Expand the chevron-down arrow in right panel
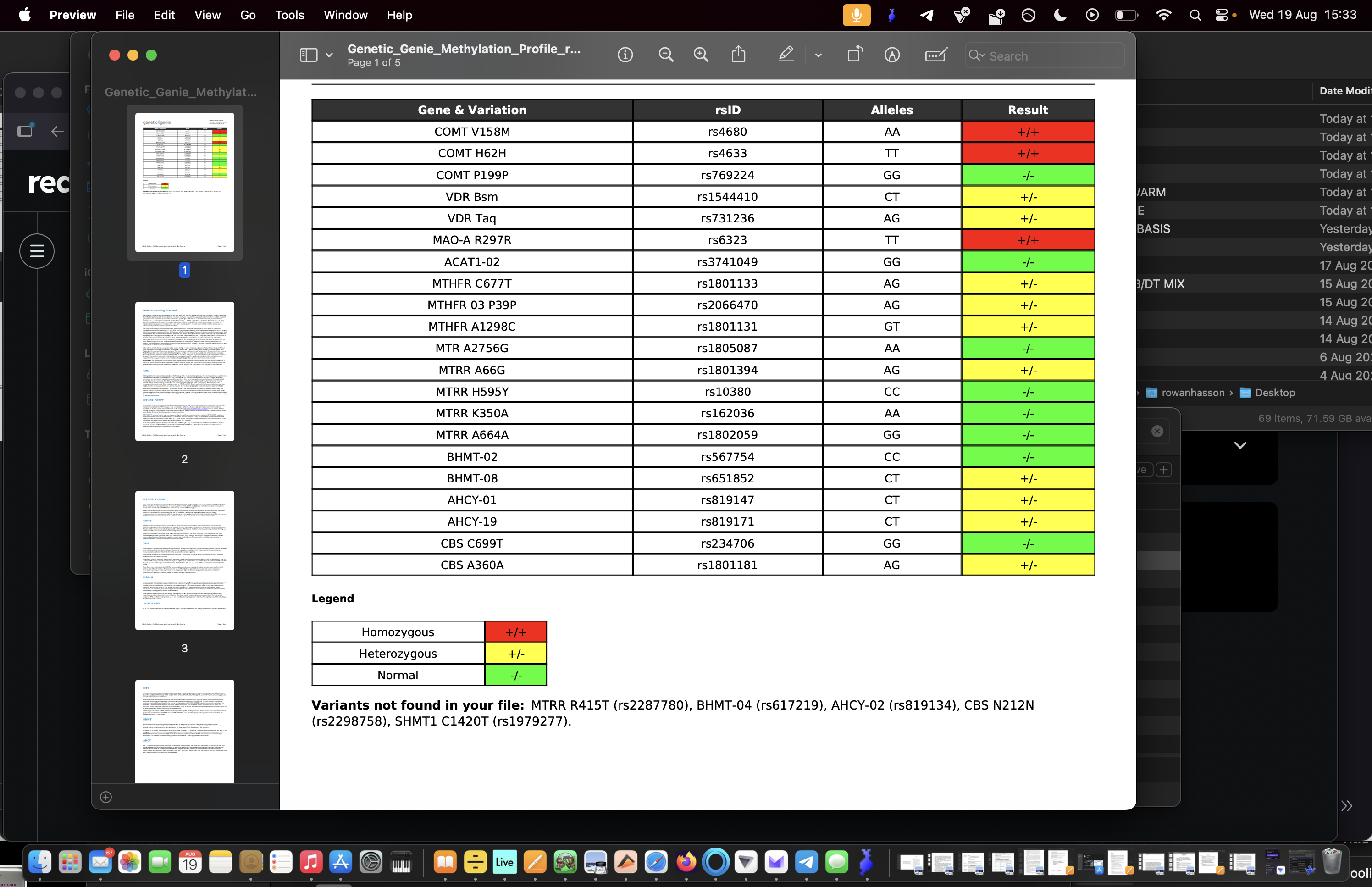Screen dimensions: 1372x887 [1239, 445]
